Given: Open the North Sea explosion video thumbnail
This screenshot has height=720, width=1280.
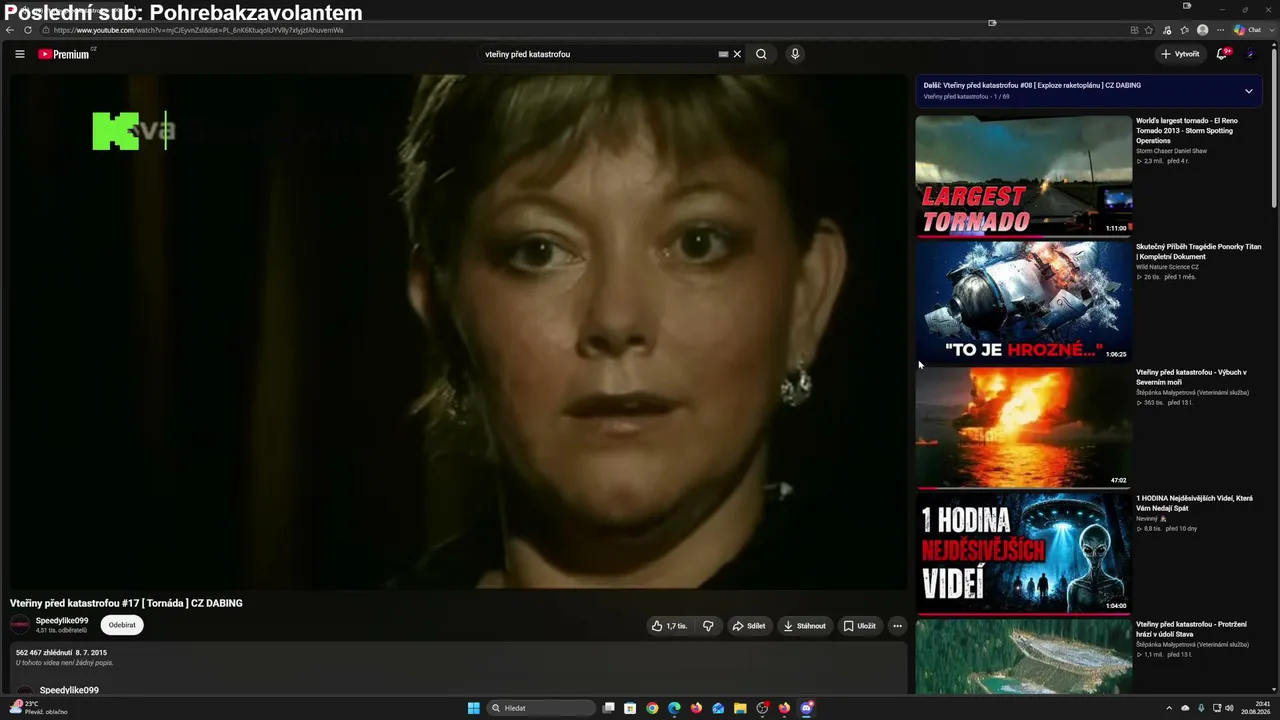Looking at the screenshot, I should [x=1023, y=428].
